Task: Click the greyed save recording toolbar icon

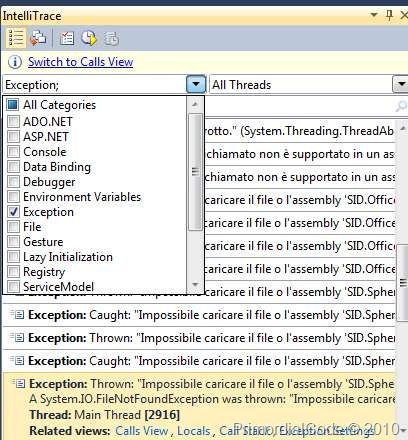Action: coord(111,38)
